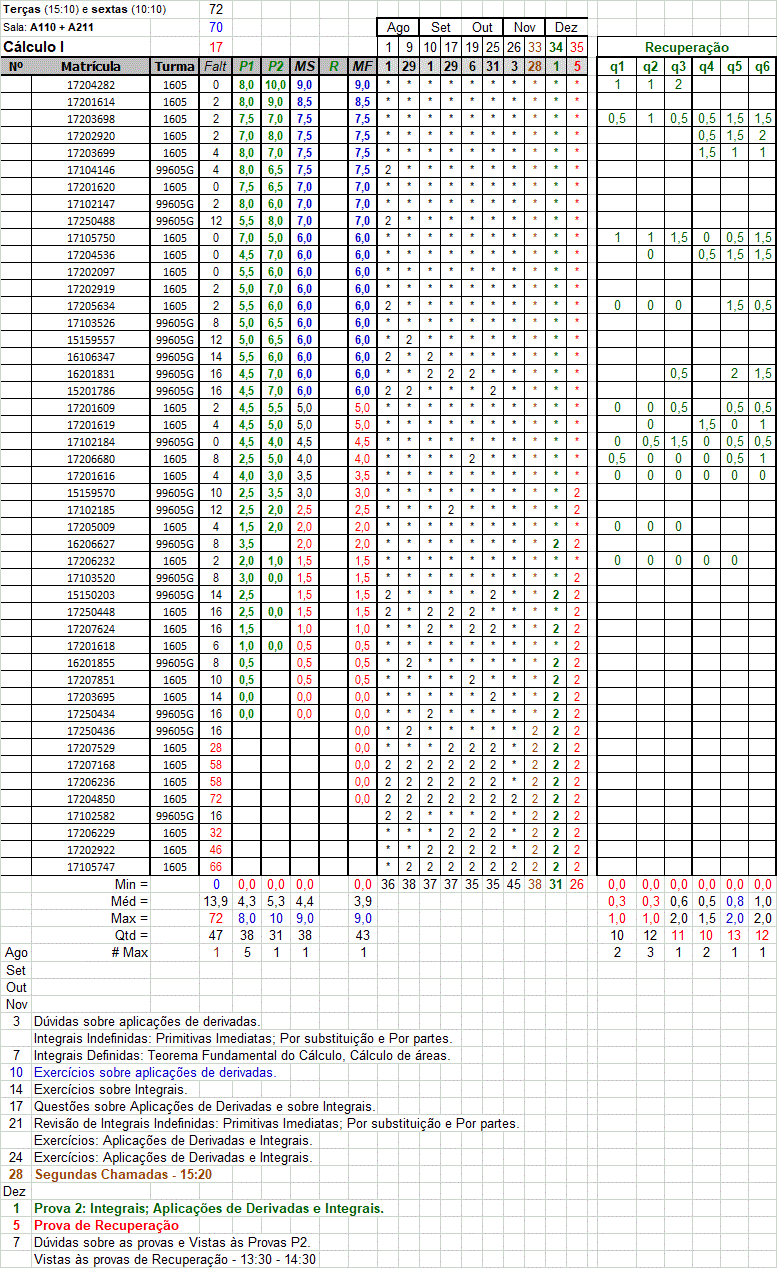The image size is (777, 1268).
Task: Click the Qtd = row label
Action: pos(131,935)
